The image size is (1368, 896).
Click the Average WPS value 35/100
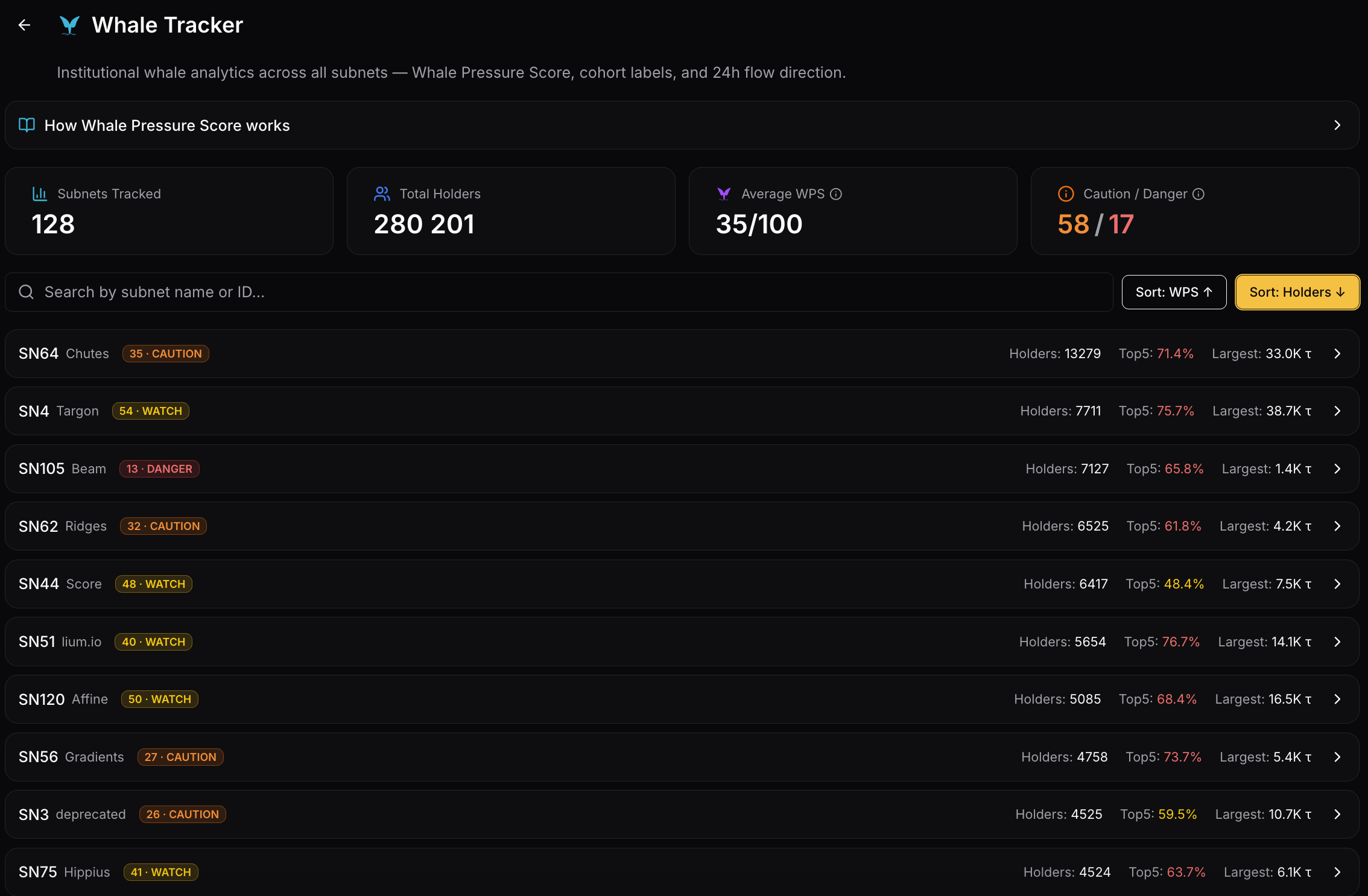coord(759,224)
